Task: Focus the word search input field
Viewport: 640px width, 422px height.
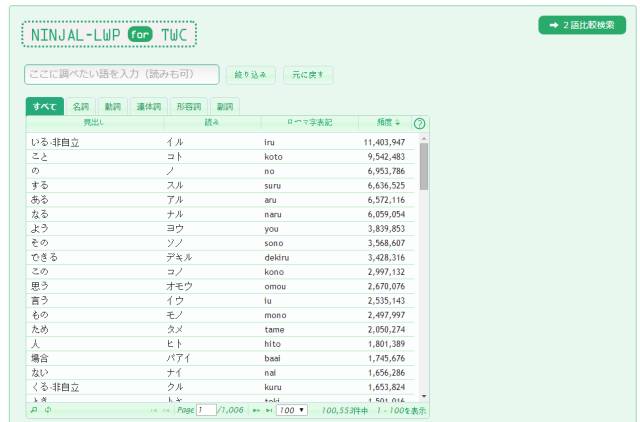Action: pyautogui.click(x=122, y=75)
